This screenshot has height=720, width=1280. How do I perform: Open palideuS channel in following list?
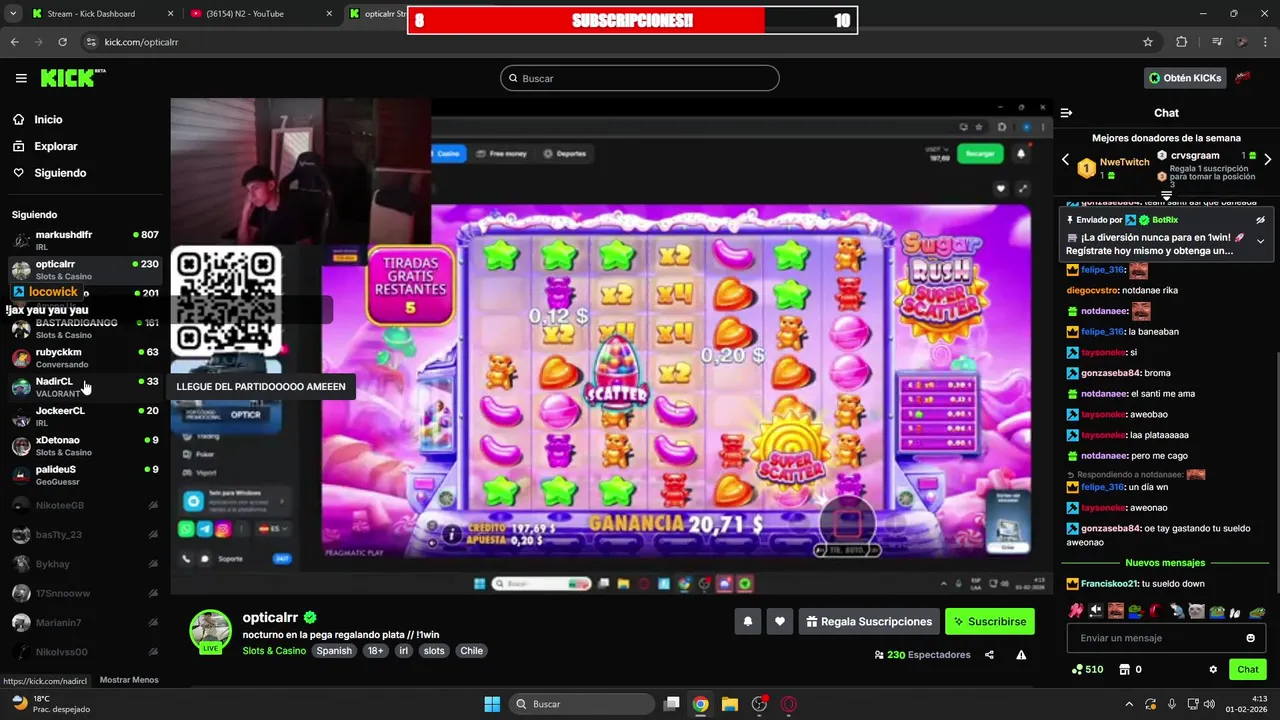[85, 475]
